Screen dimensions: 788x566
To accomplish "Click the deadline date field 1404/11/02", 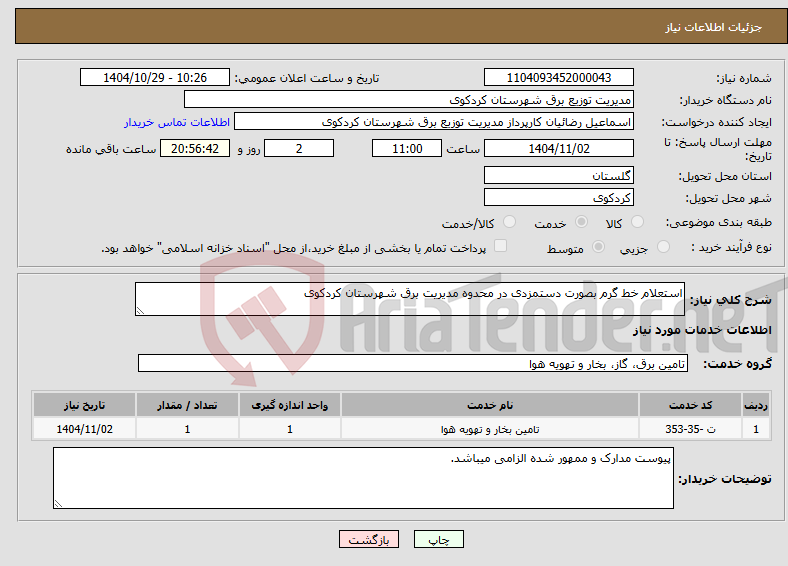I will point(558,148).
